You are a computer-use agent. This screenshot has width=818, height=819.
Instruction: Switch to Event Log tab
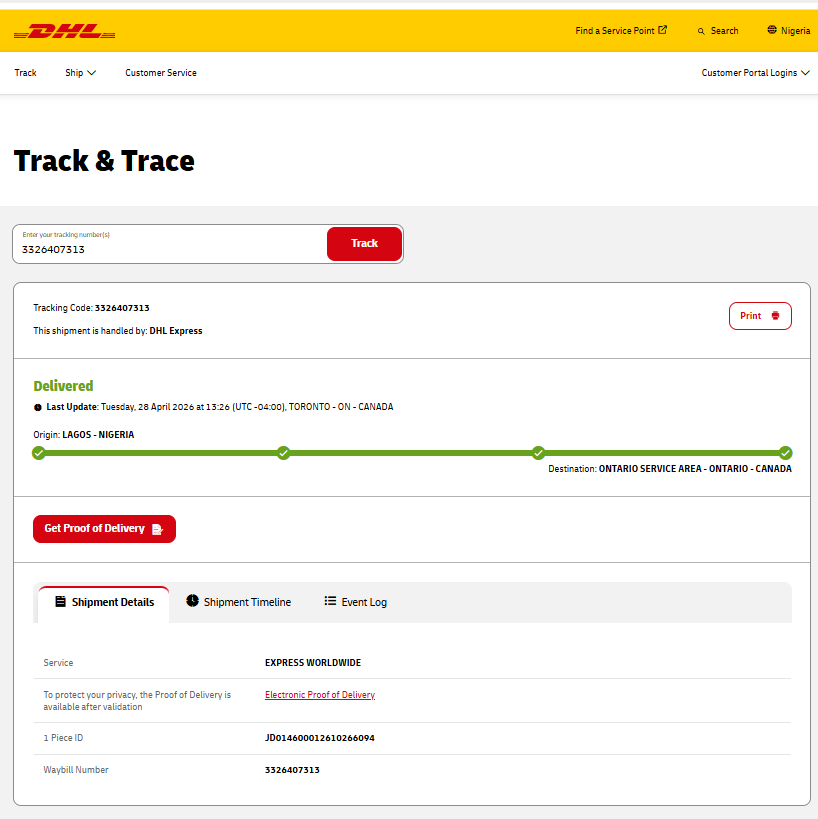pyautogui.click(x=356, y=602)
